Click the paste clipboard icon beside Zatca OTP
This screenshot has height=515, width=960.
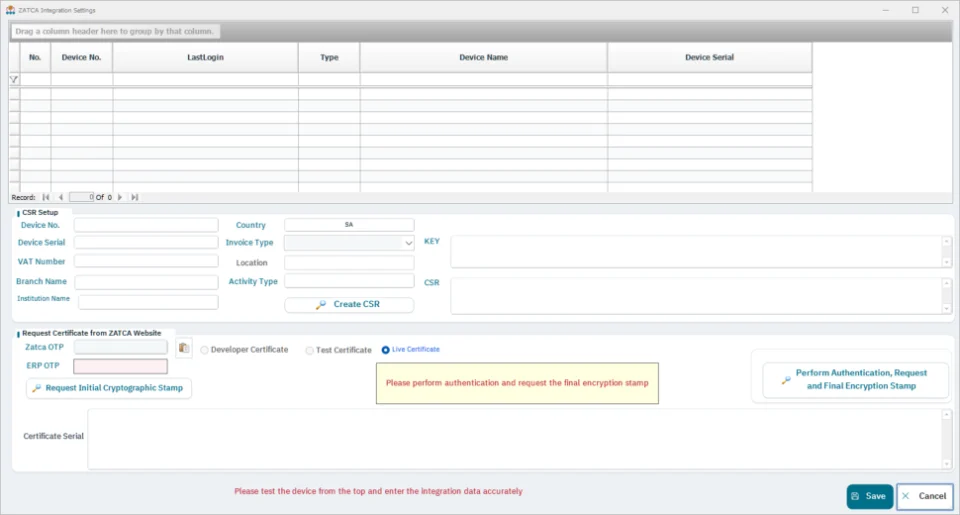click(x=184, y=348)
